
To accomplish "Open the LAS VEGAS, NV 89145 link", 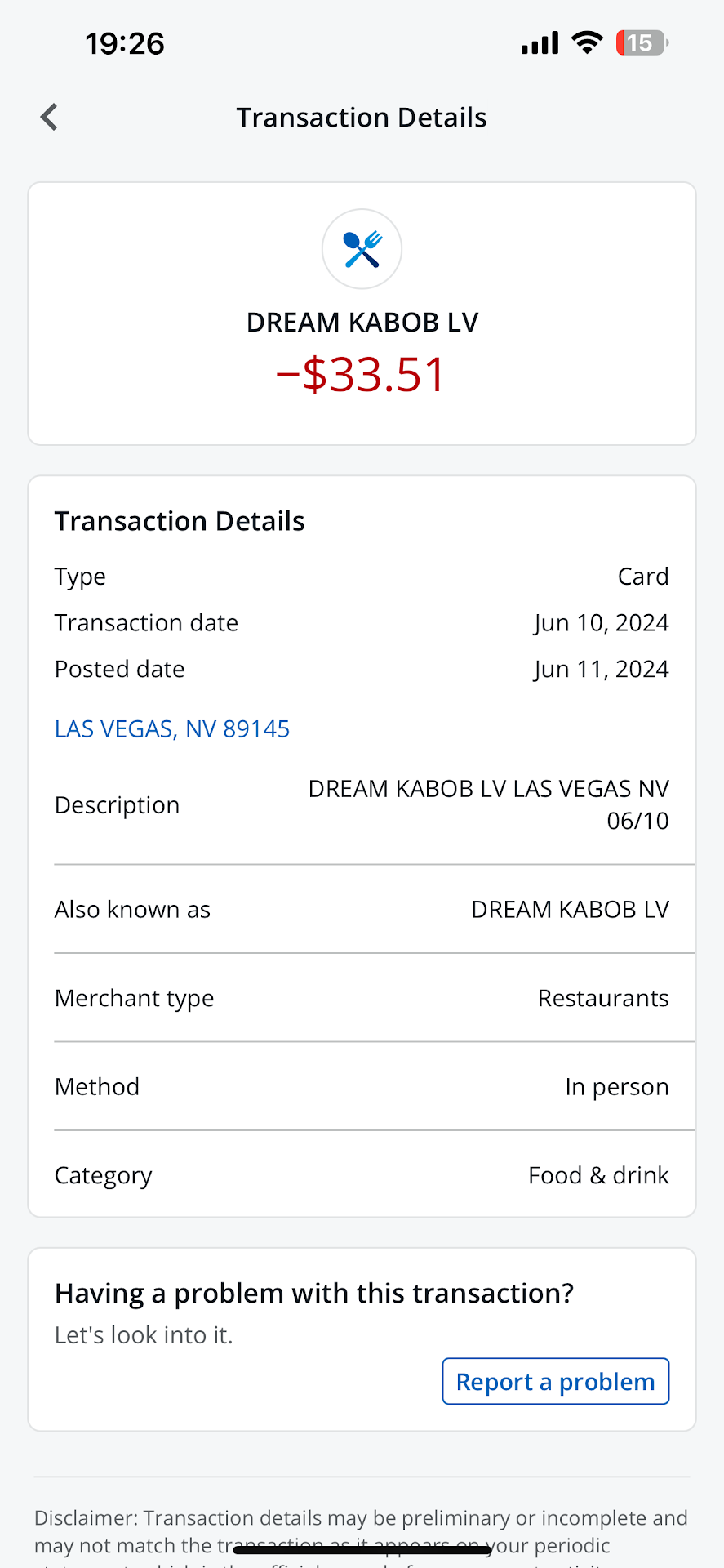I will (172, 728).
